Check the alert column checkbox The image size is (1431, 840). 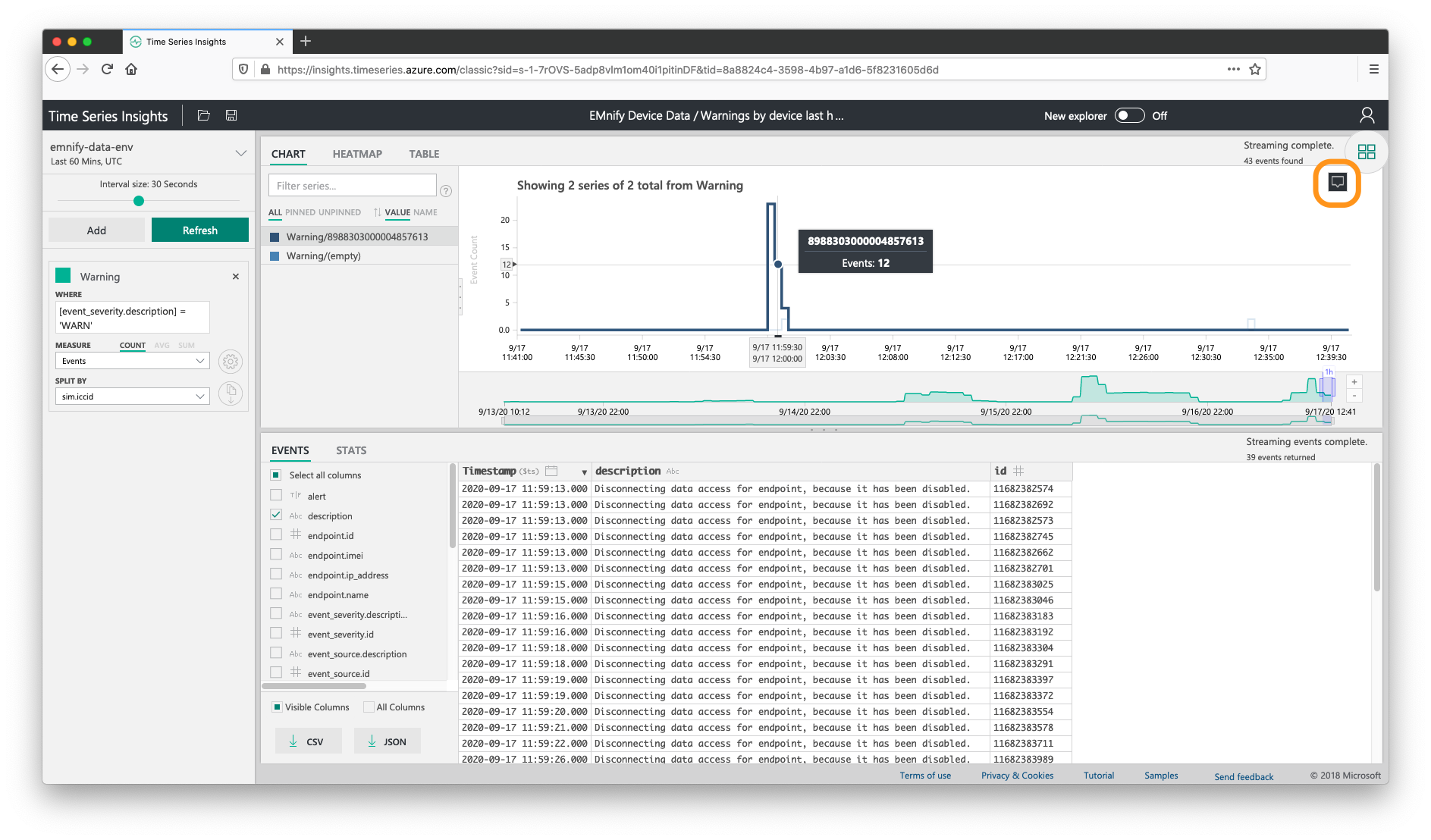pyautogui.click(x=276, y=495)
